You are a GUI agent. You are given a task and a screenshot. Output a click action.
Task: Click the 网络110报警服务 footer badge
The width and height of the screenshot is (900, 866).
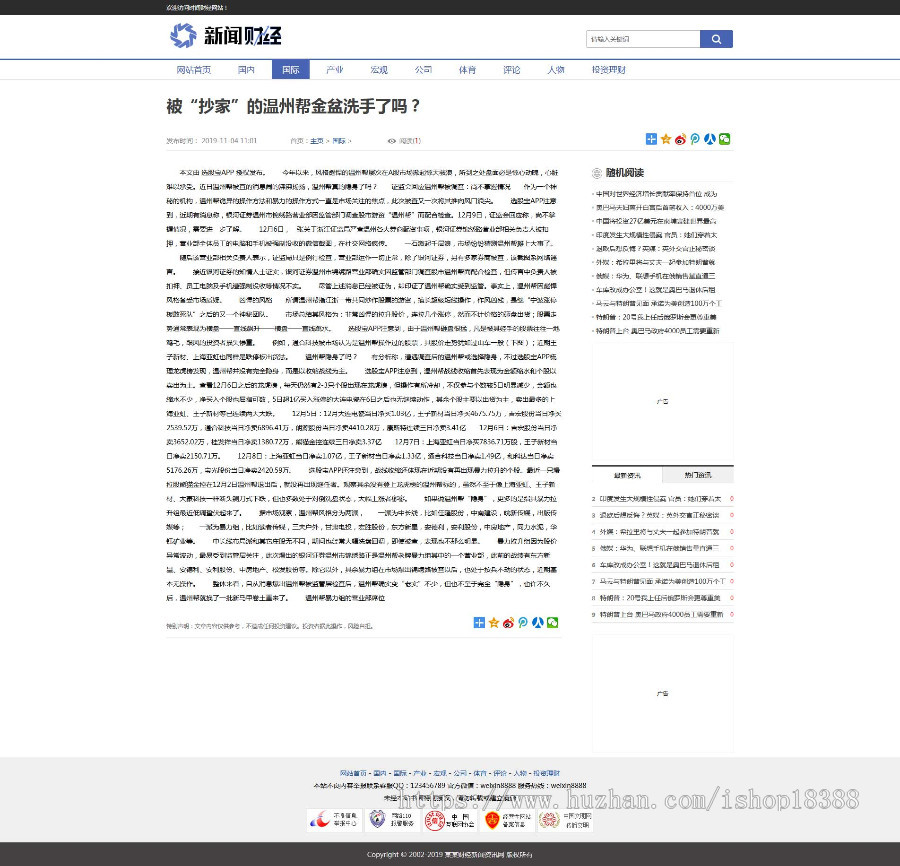392,820
